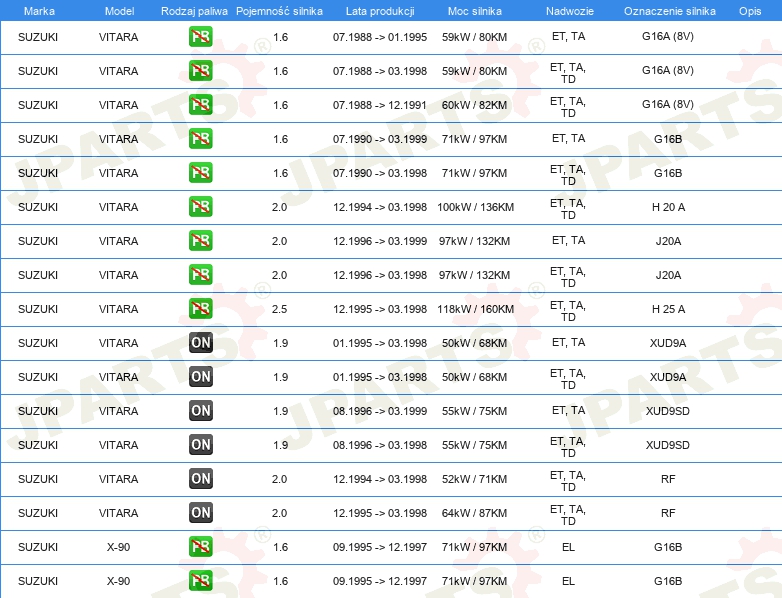Click the 1.9 capacity in the 08.1996 -> 03.1999 row
Viewport: 782px width, 598px height.
[280, 411]
